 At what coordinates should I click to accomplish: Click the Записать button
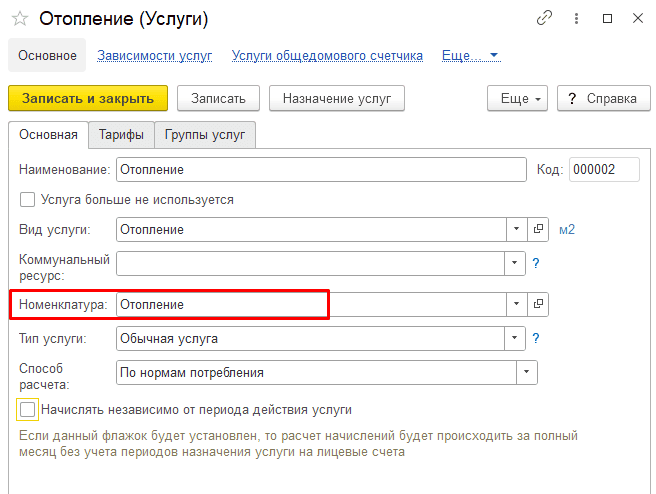point(218,98)
